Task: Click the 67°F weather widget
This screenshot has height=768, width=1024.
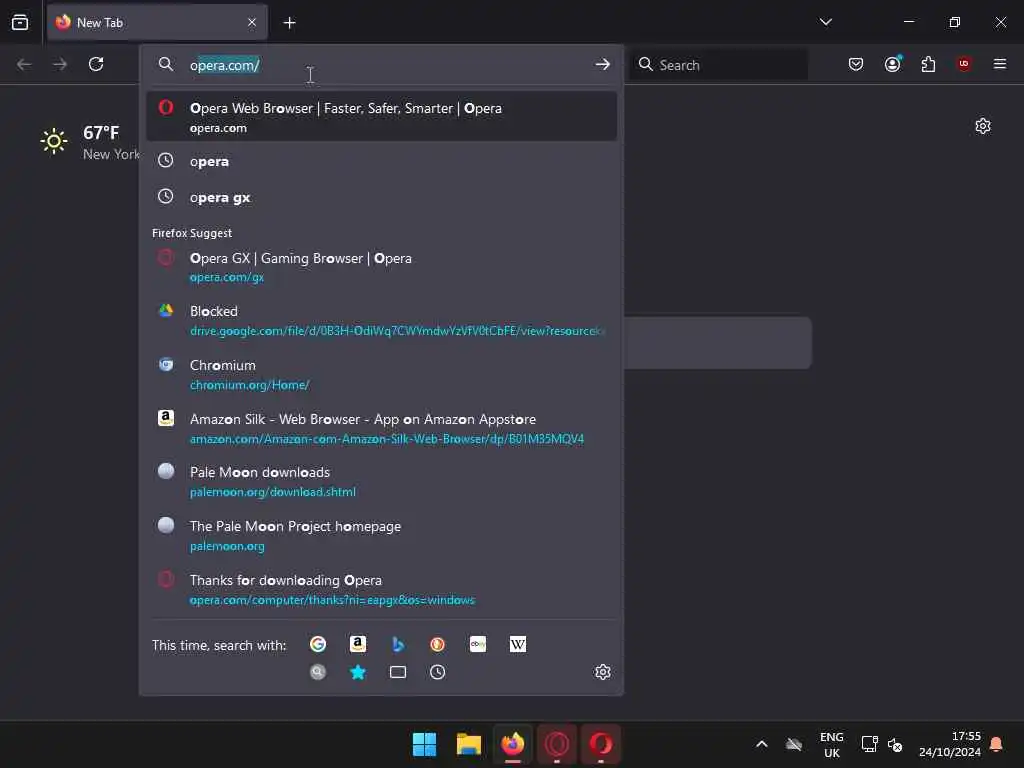Action: 90,142
